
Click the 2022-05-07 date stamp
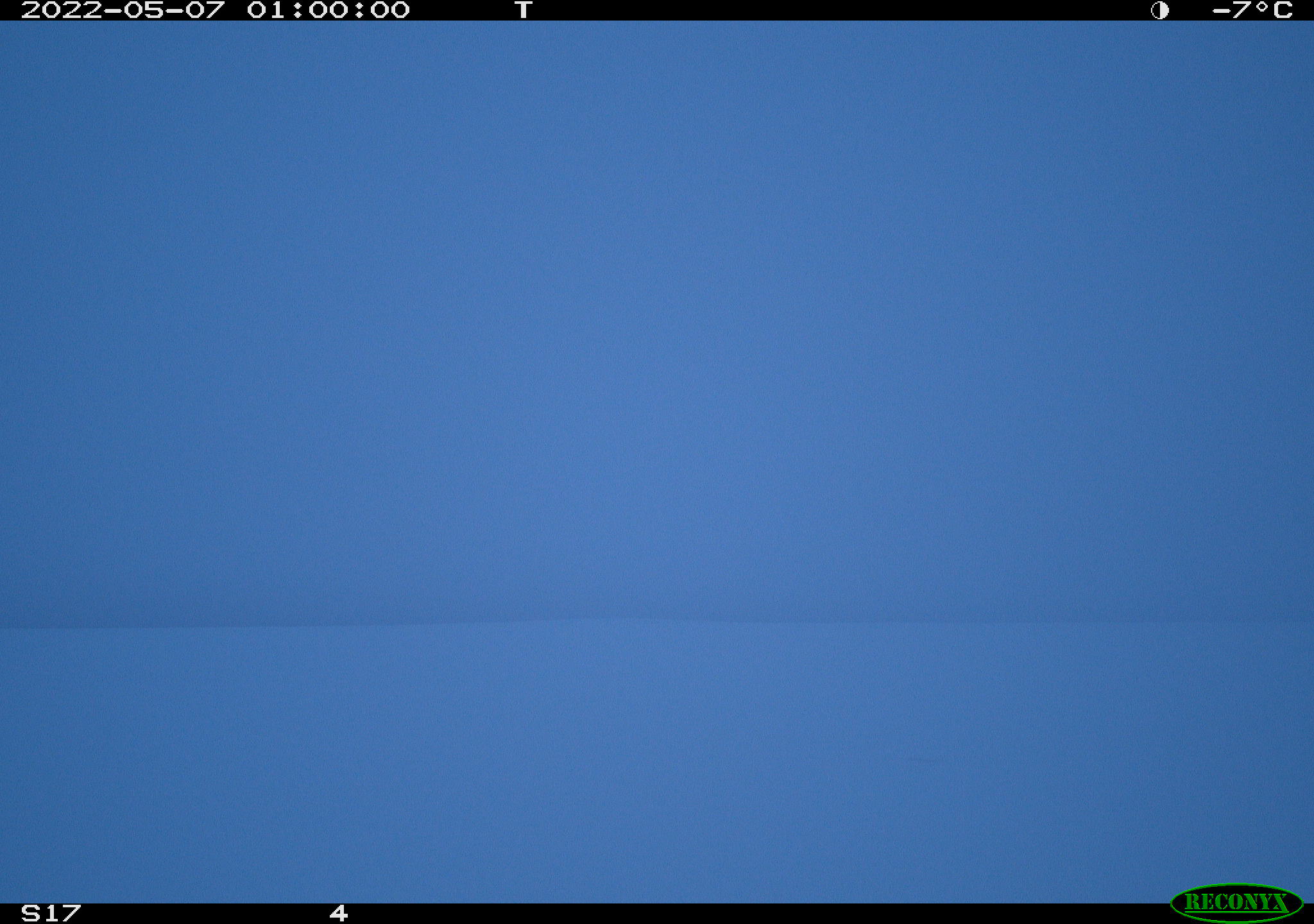123,10
